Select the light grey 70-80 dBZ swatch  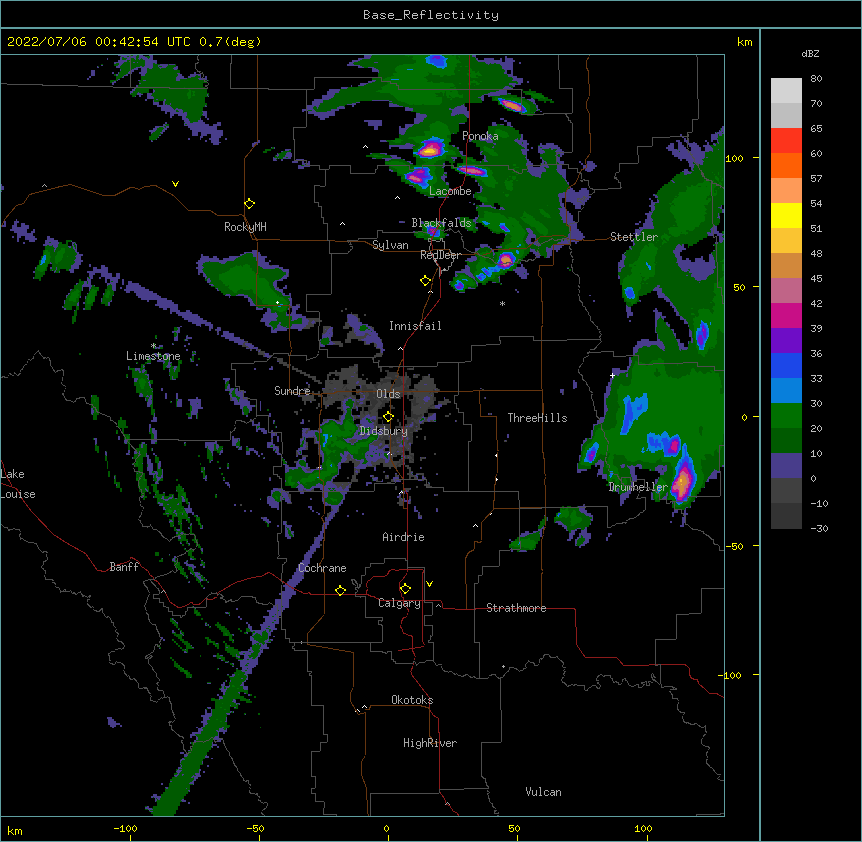pyautogui.click(x=786, y=91)
